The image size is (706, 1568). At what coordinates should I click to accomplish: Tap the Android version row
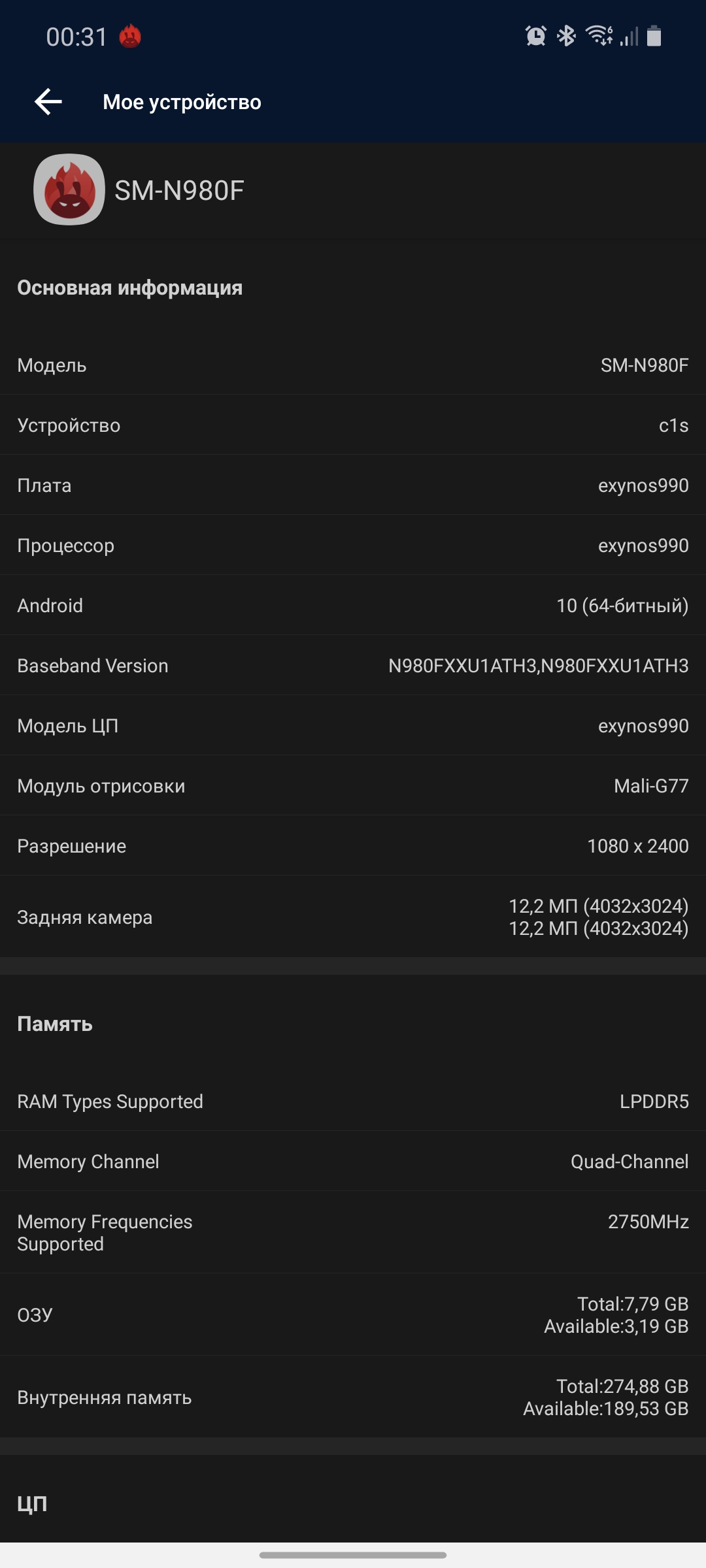[x=353, y=606]
